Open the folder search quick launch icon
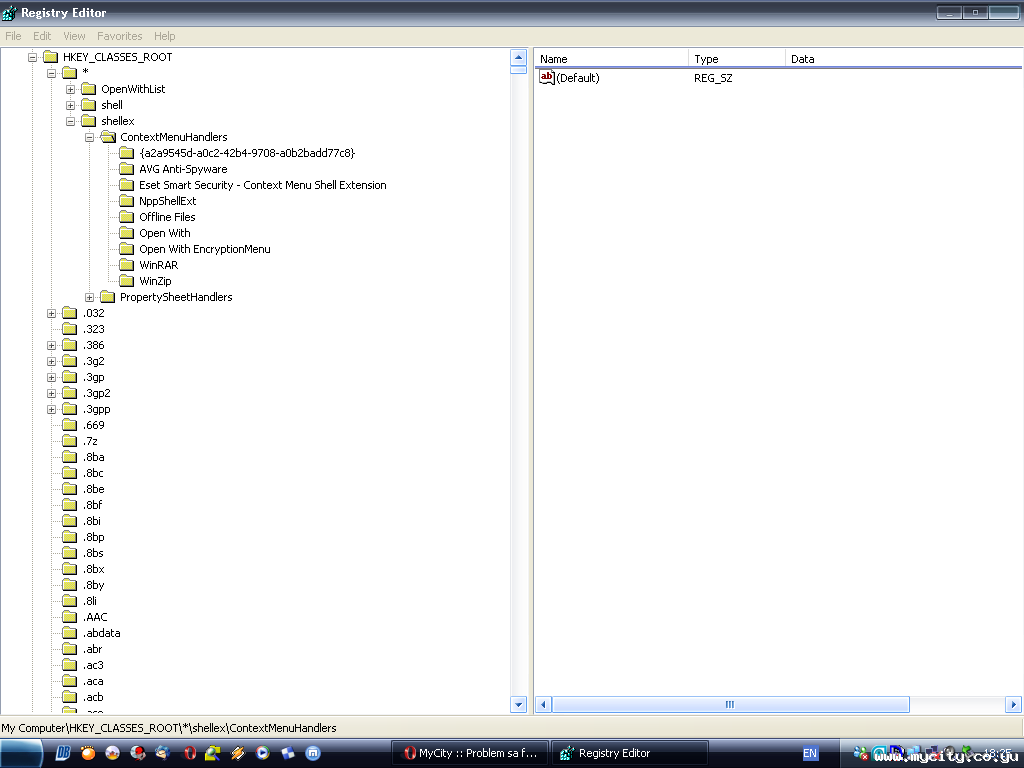The width and height of the screenshot is (1024, 768). (x=213, y=753)
